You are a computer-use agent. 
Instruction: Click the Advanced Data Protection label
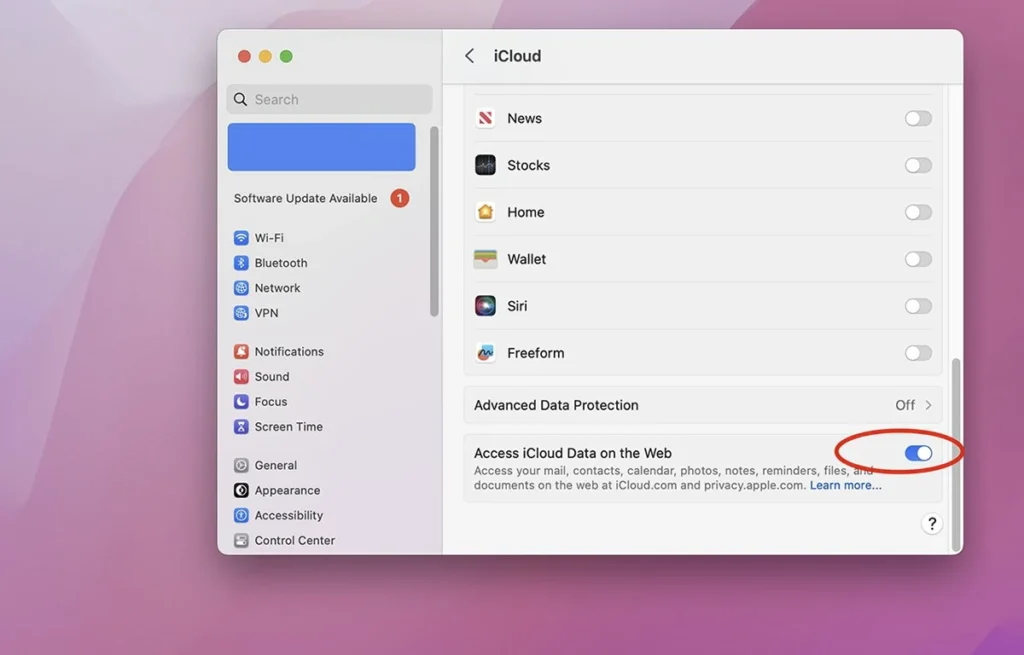coord(556,405)
